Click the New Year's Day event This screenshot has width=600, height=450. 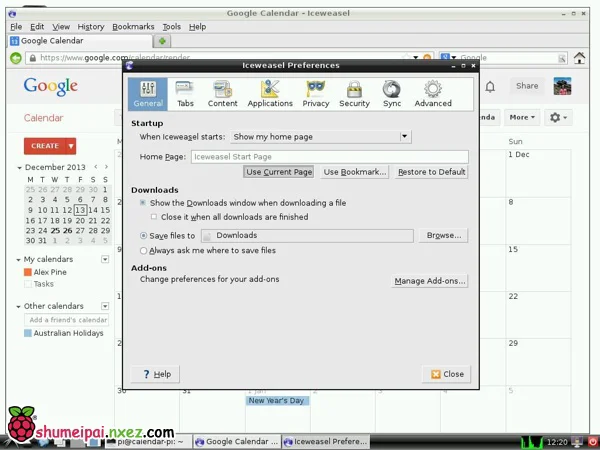pyautogui.click(x=277, y=401)
